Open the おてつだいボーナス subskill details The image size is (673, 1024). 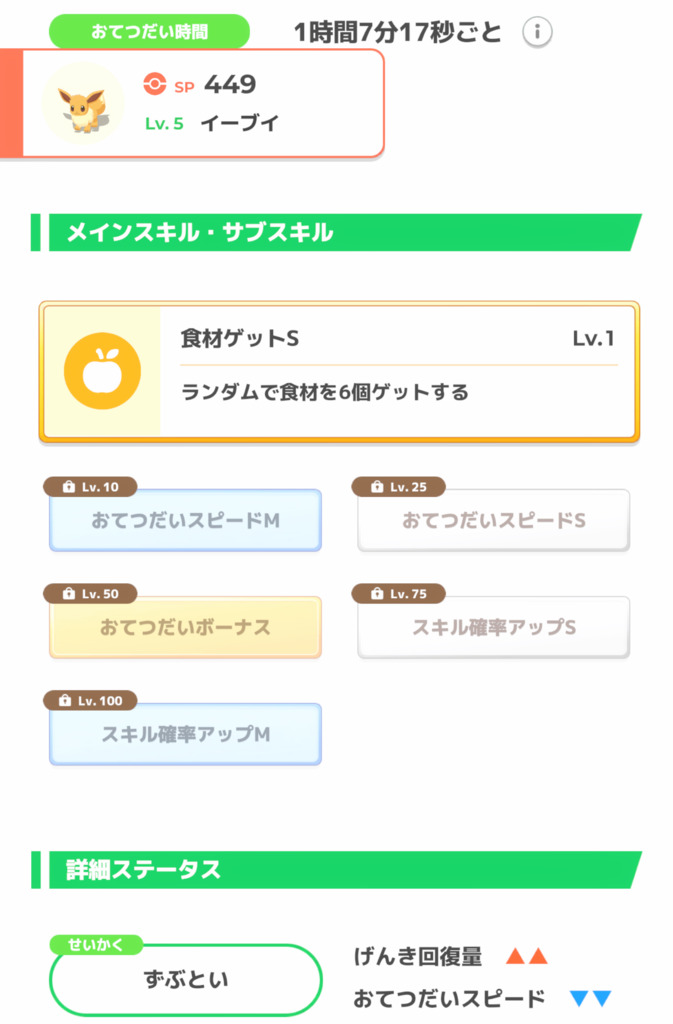pyautogui.click(x=186, y=628)
